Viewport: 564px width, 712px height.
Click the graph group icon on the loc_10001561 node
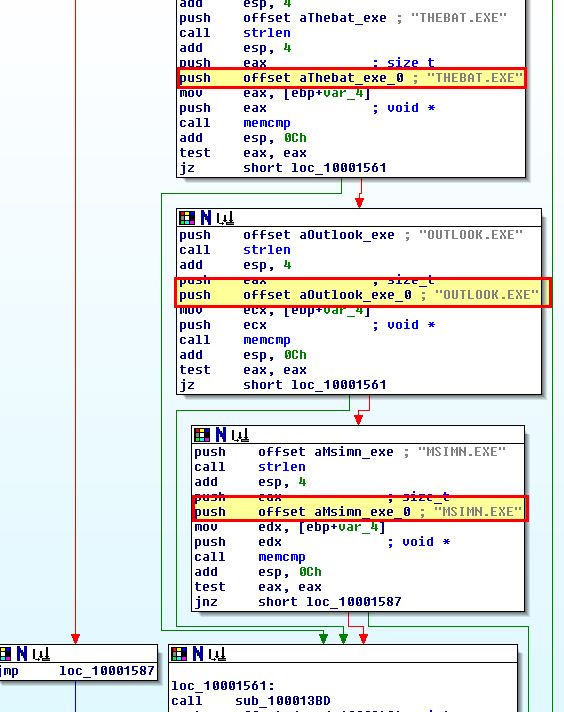point(217,655)
